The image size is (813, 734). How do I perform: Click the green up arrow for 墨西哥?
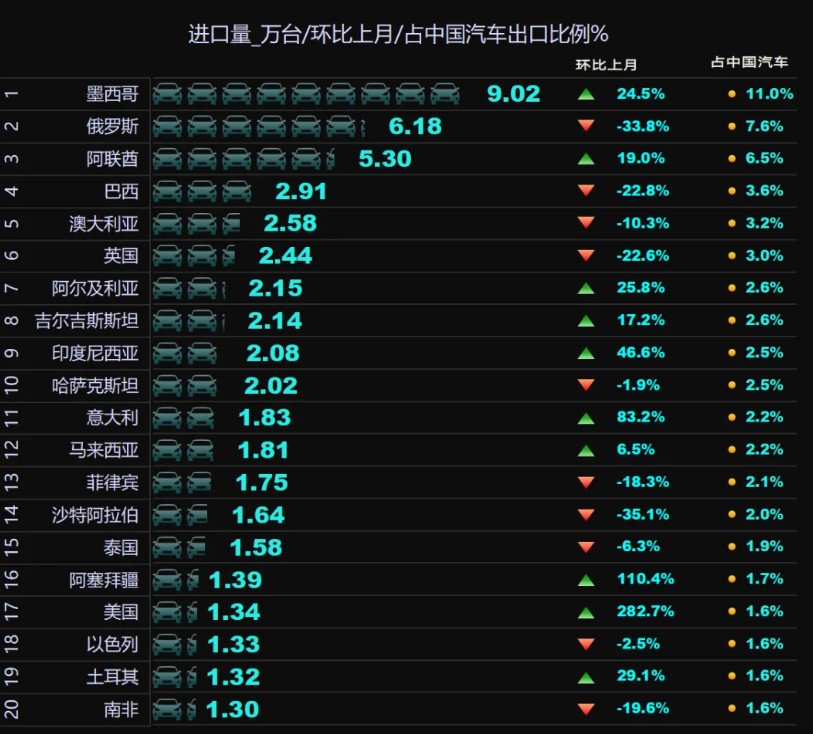tap(586, 94)
